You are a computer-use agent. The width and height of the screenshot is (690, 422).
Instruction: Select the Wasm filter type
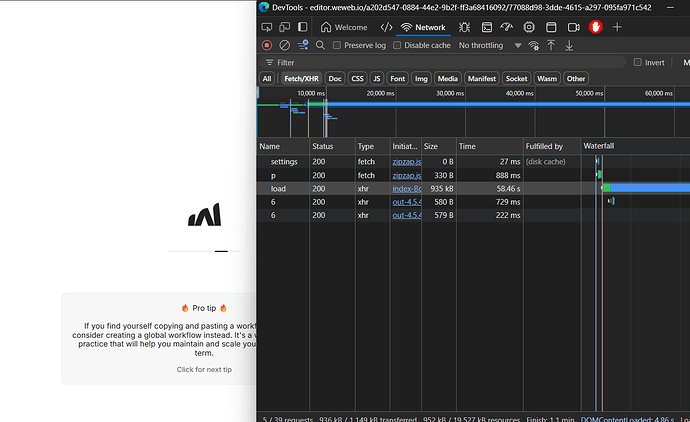click(547, 79)
